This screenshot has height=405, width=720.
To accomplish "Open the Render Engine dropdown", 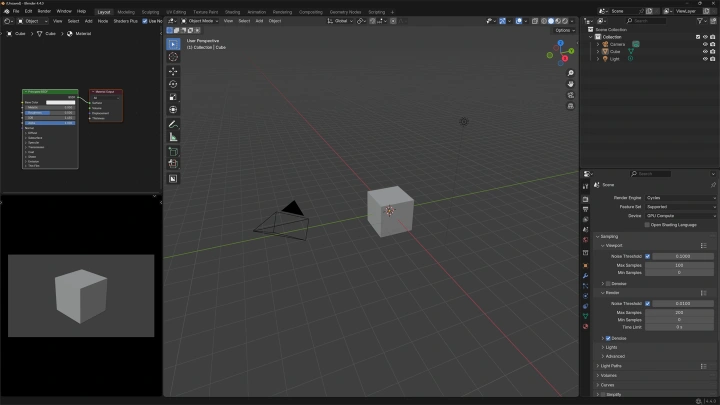I will (x=680, y=198).
